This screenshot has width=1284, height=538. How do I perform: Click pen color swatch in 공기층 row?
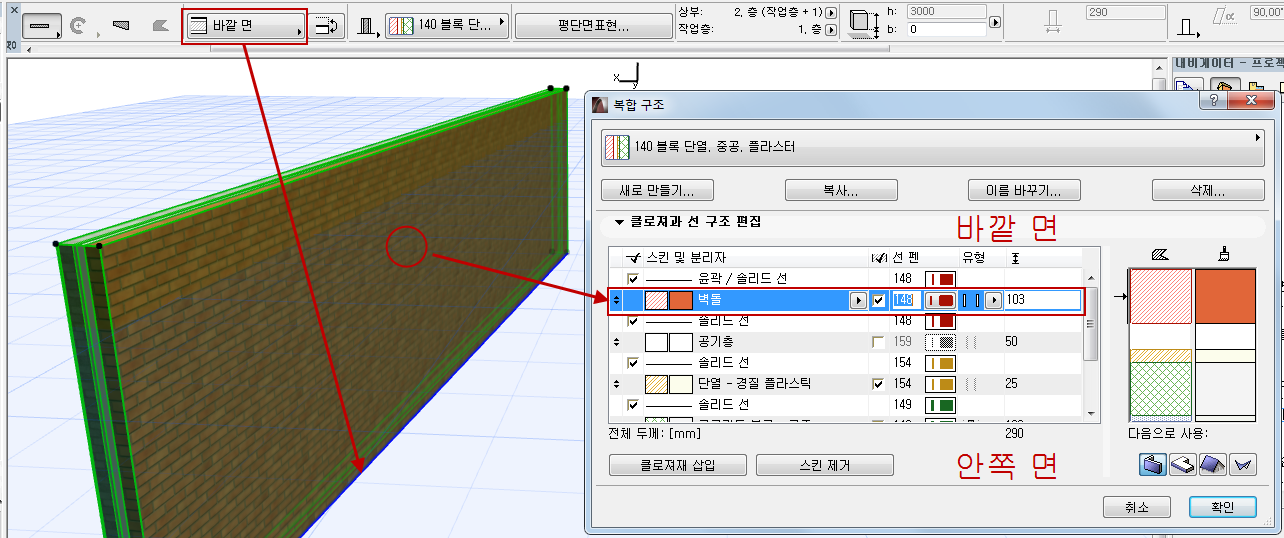point(940,342)
